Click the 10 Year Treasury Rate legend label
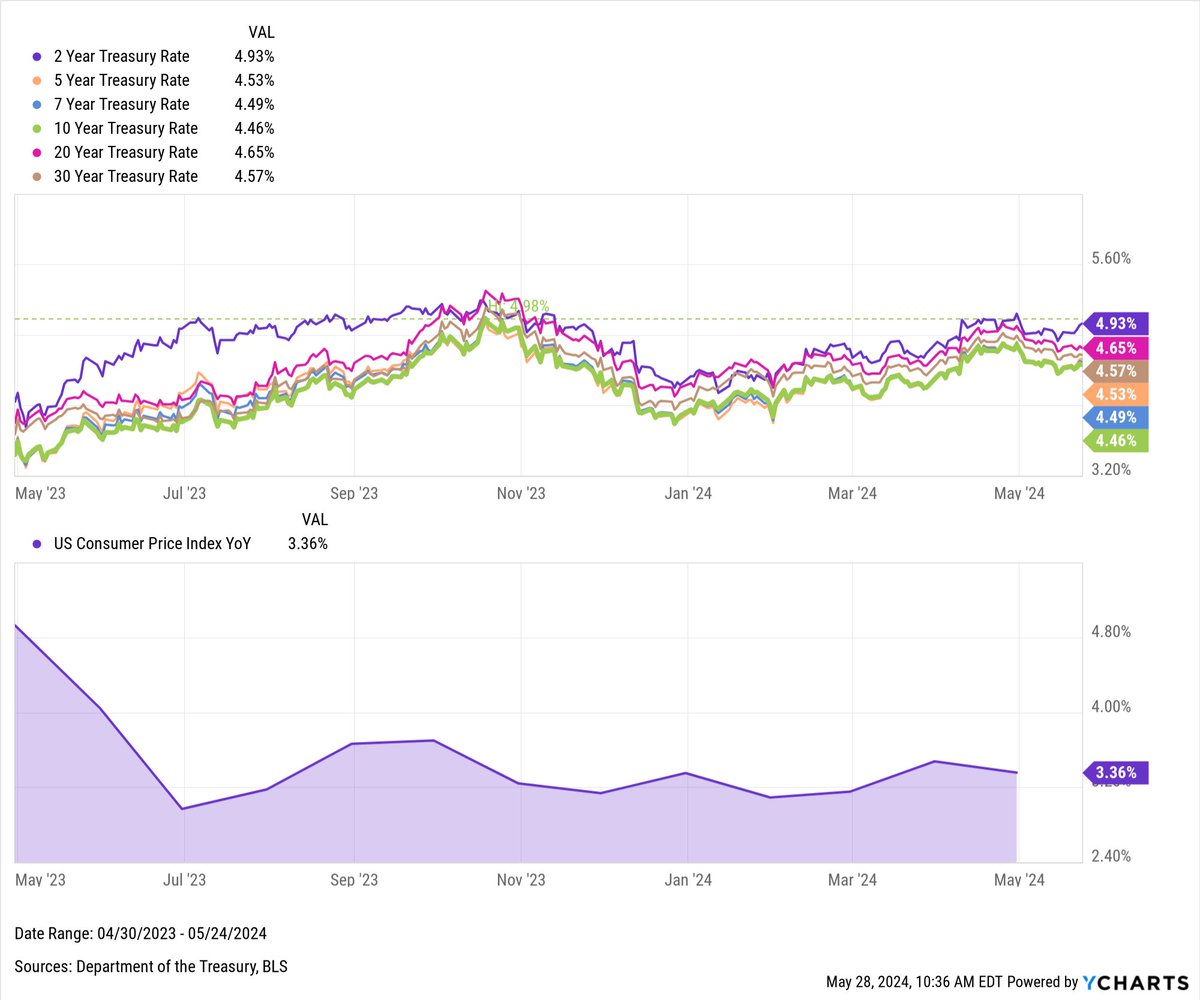 pyautogui.click(x=126, y=128)
